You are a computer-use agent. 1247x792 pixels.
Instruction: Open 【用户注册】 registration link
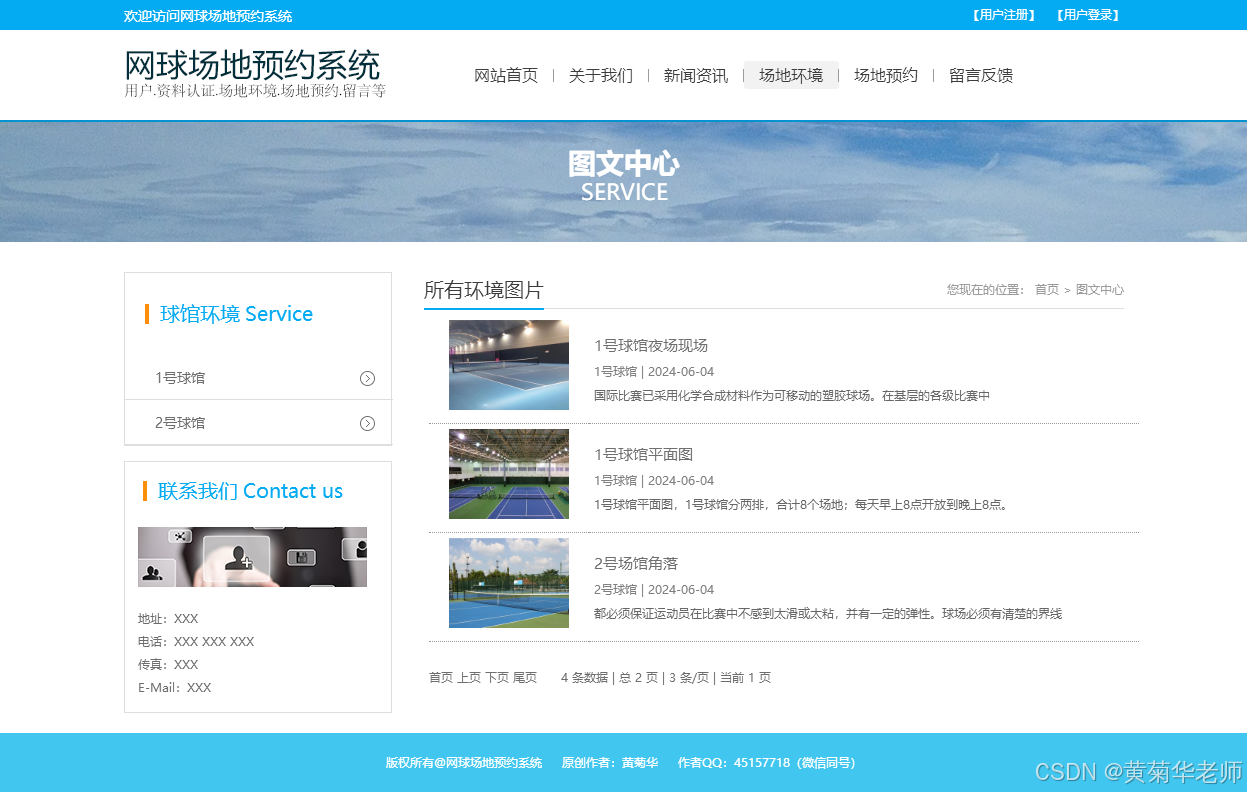pyautogui.click(x=1003, y=15)
